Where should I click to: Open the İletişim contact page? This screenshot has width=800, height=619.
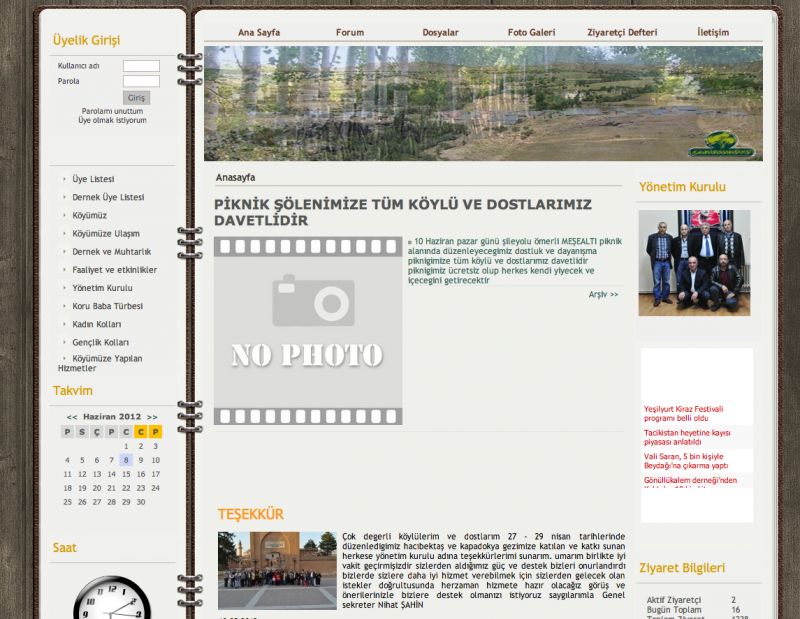[x=713, y=32]
